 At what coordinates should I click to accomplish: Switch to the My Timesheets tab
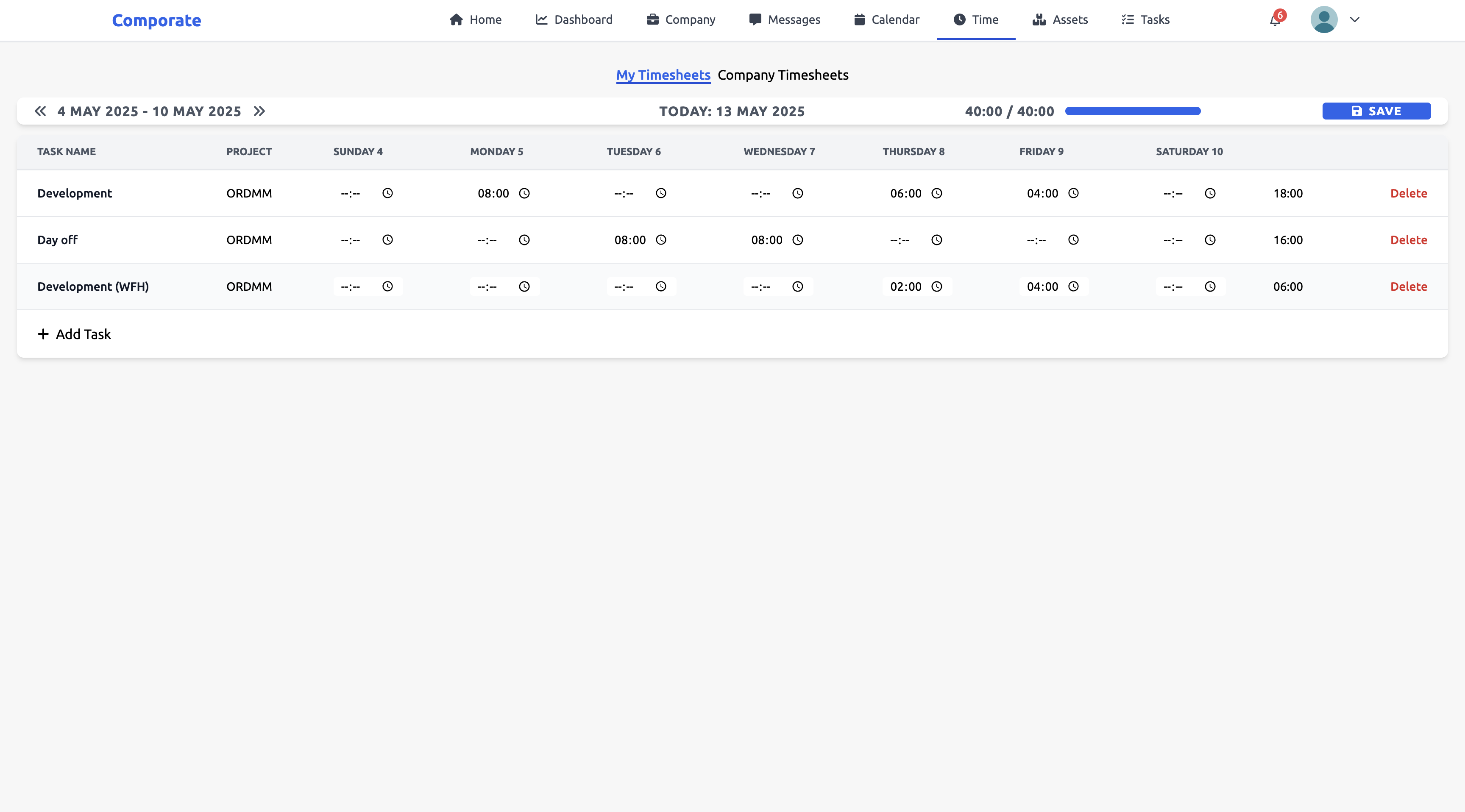click(663, 75)
